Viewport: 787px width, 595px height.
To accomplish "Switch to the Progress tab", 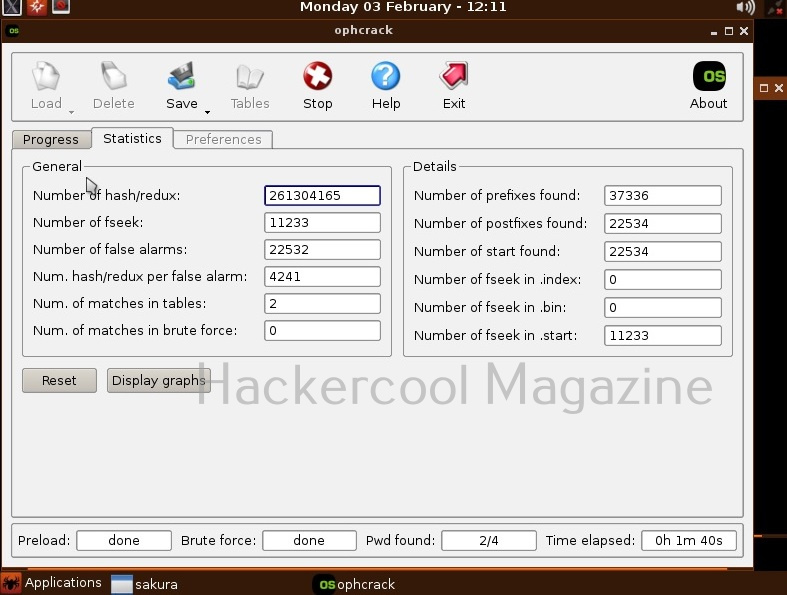I will click(x=51, y=139).
